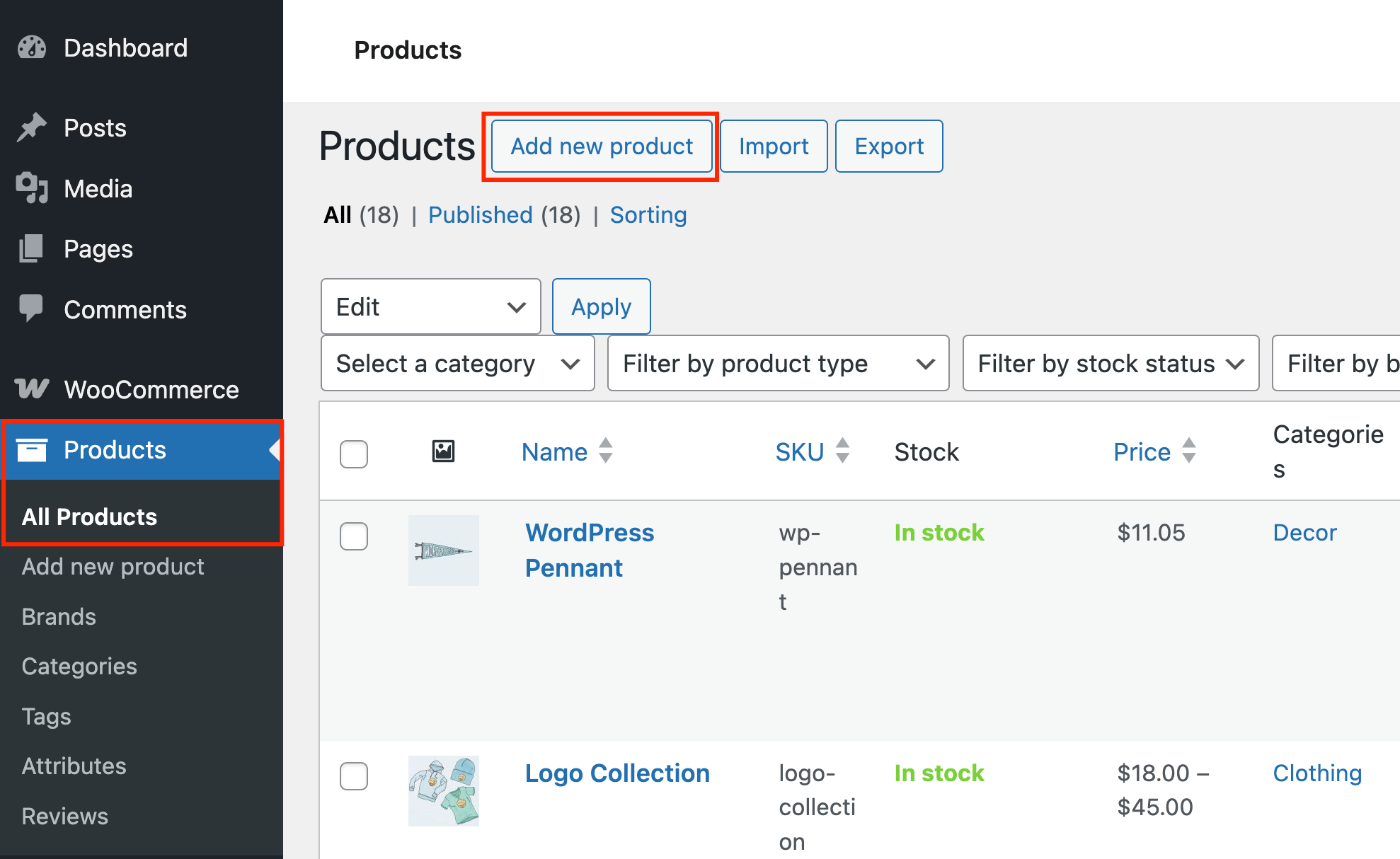1400x859 pixels.
Task: Click the Export button
Action: (x=889, y=146)
